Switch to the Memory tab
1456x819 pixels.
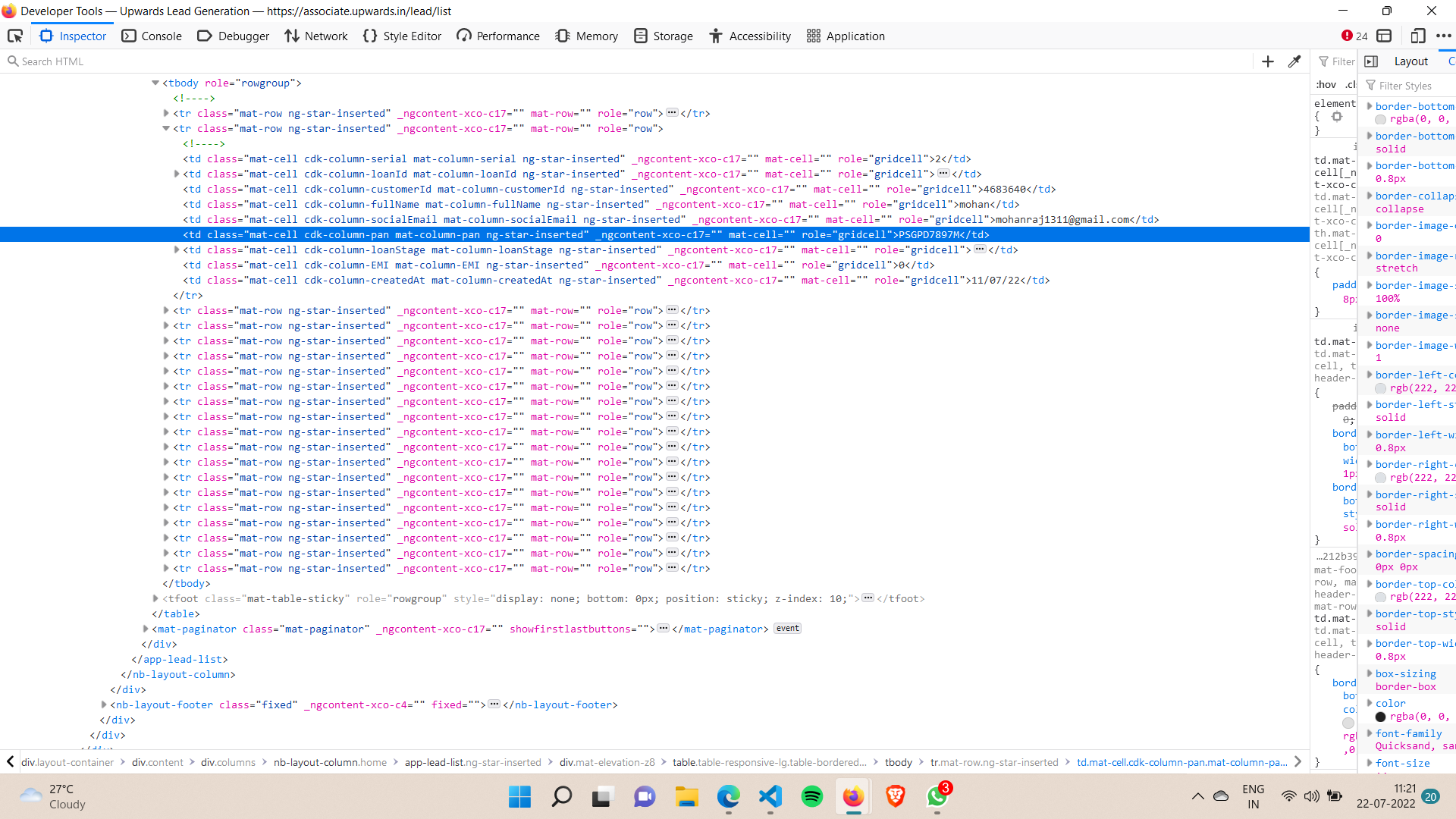[587, 36]
